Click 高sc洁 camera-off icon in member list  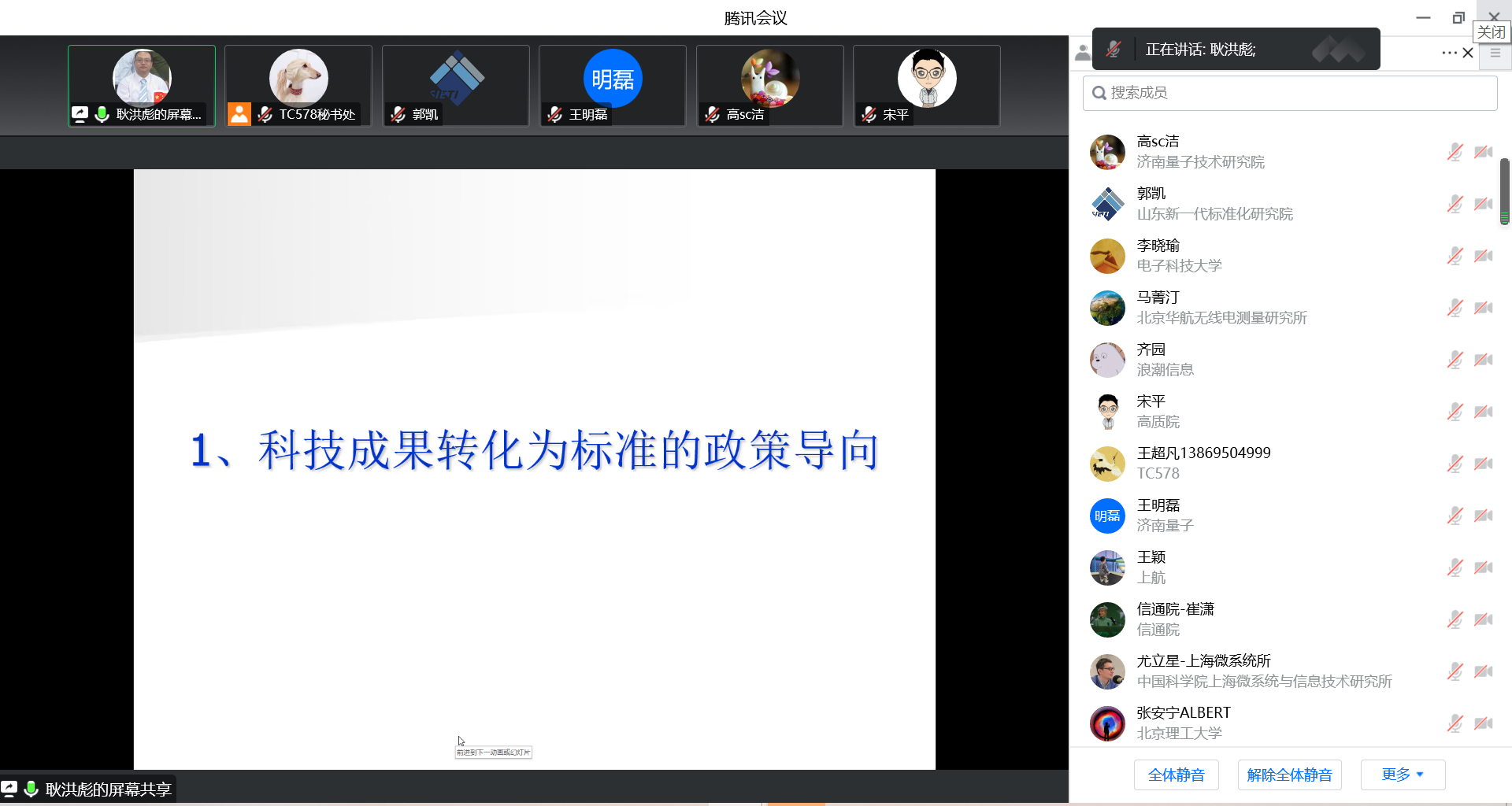[x=1484, y=152]
